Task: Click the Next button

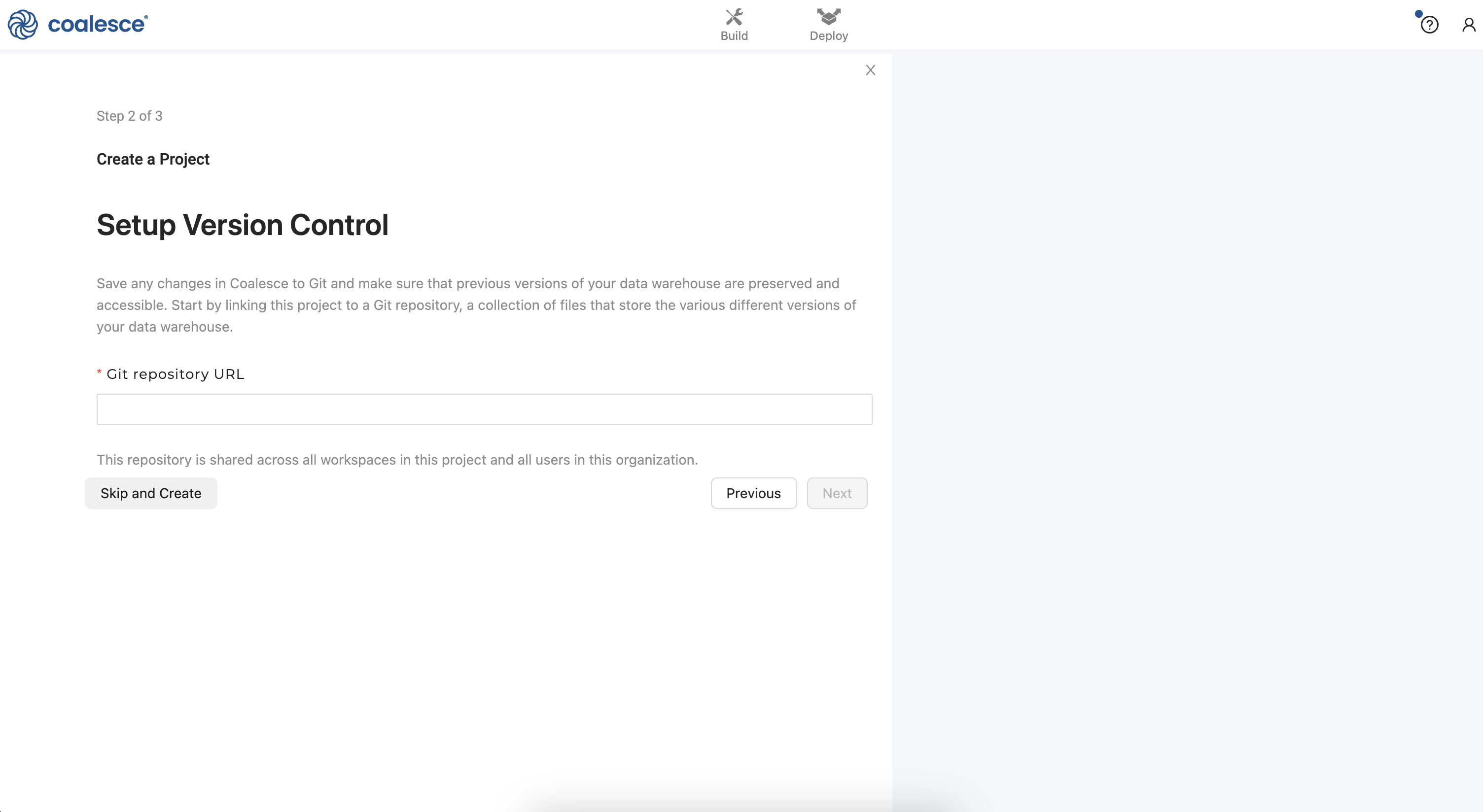Action: click(x=837, y=493)
